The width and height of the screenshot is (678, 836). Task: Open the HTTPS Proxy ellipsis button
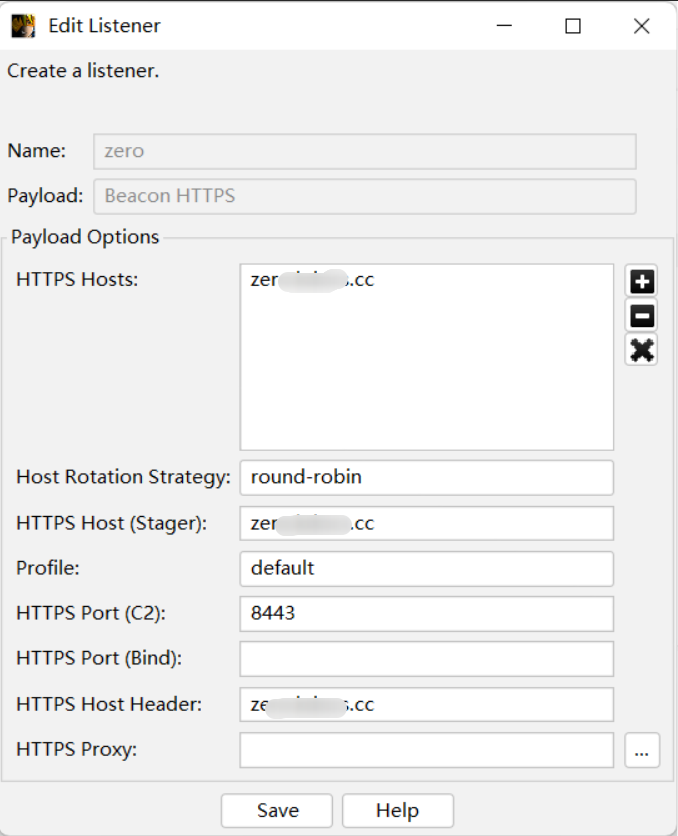pos(642,750)
